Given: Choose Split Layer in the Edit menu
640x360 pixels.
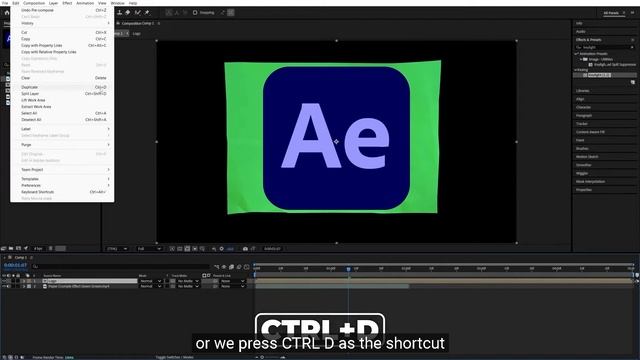Looking at the screenshot, I should [62, 93].
